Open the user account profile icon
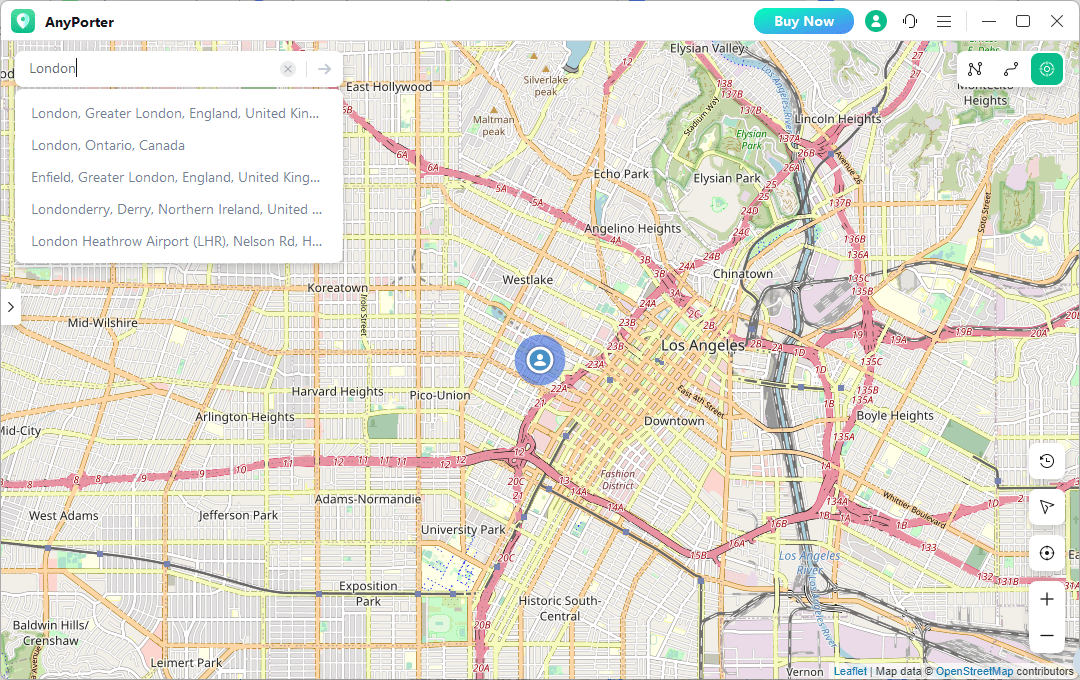Viewport: 1080px width, 680px height. tap(876, 21)
